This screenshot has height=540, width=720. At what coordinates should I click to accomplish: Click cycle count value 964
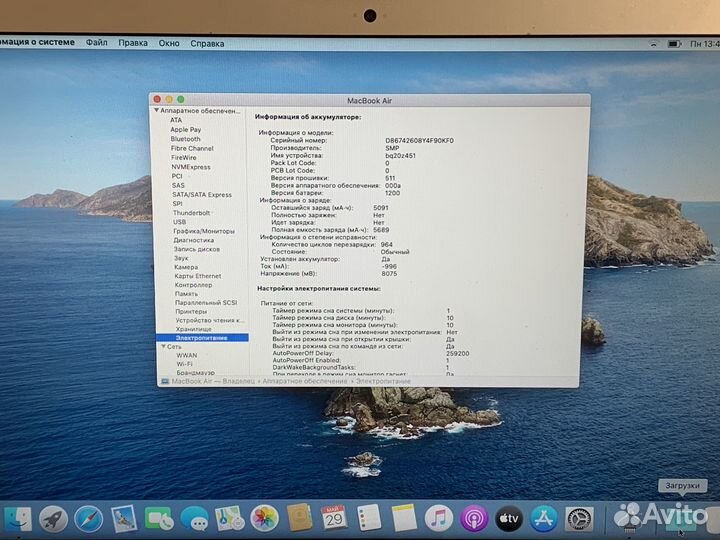[x=387, y=245]
